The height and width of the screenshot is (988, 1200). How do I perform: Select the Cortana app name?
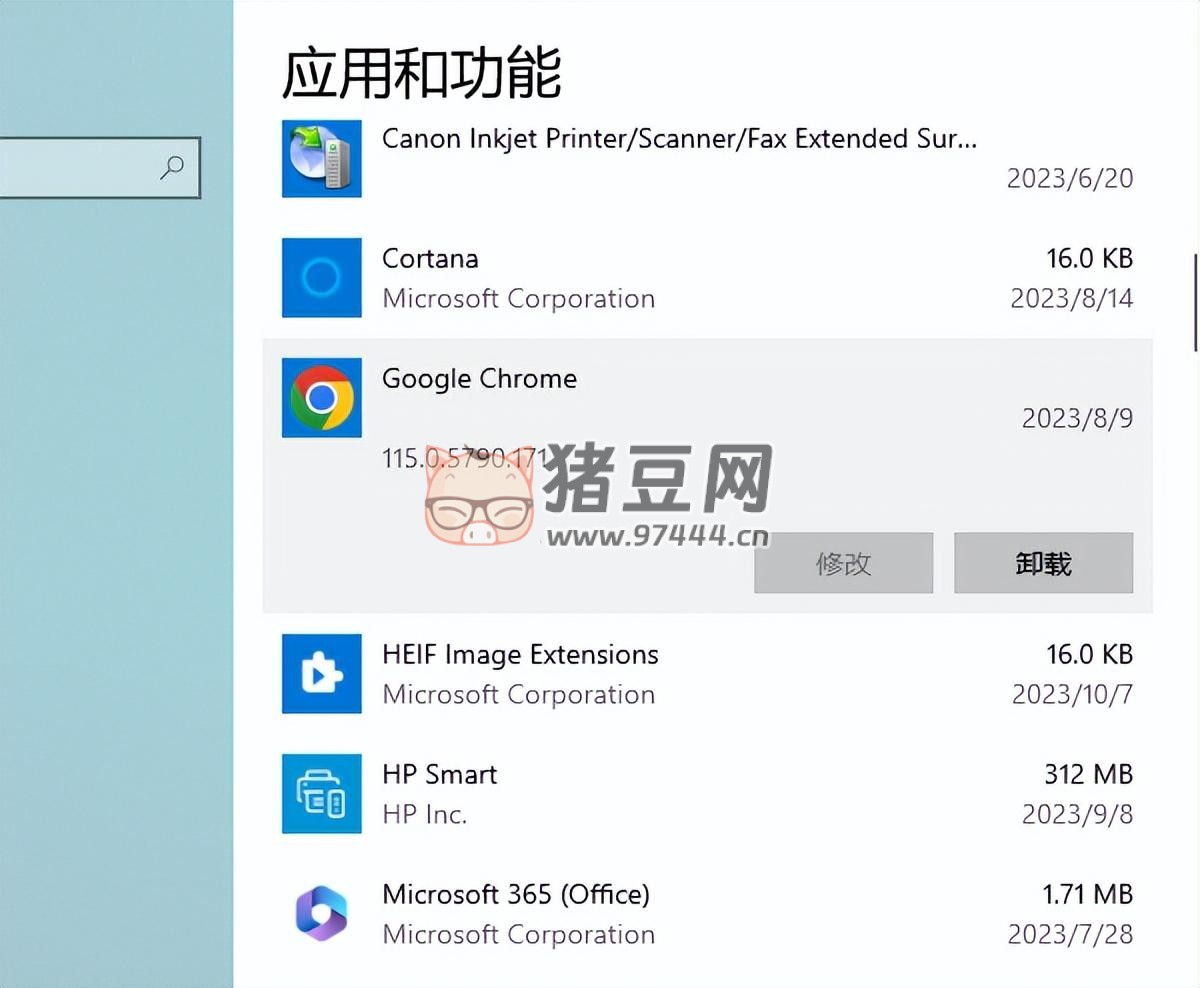click(430, 259)
